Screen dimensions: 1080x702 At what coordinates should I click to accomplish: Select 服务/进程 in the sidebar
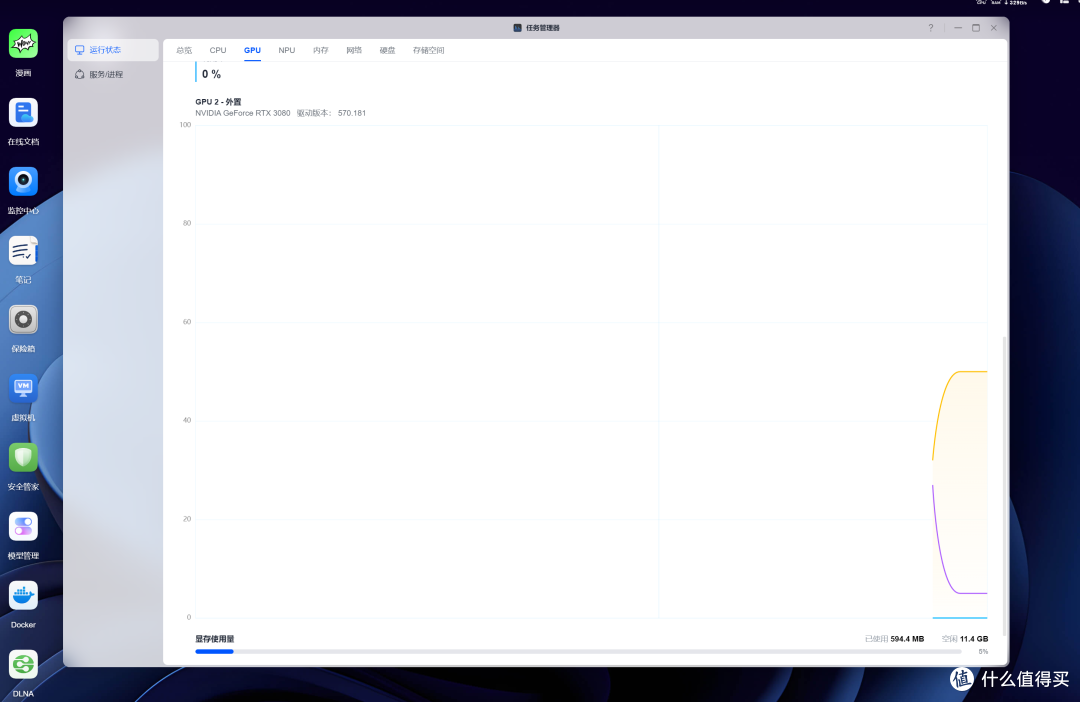pyautogui.click(x=113, y=74)
